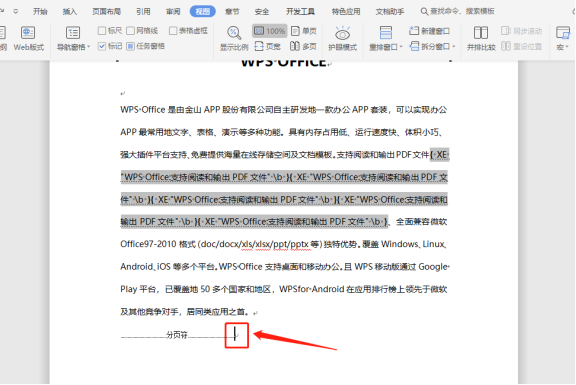
Task: Expand the 重排窗口 dropdown arrow
Action: pyautogui.click(x=401, y=47)
